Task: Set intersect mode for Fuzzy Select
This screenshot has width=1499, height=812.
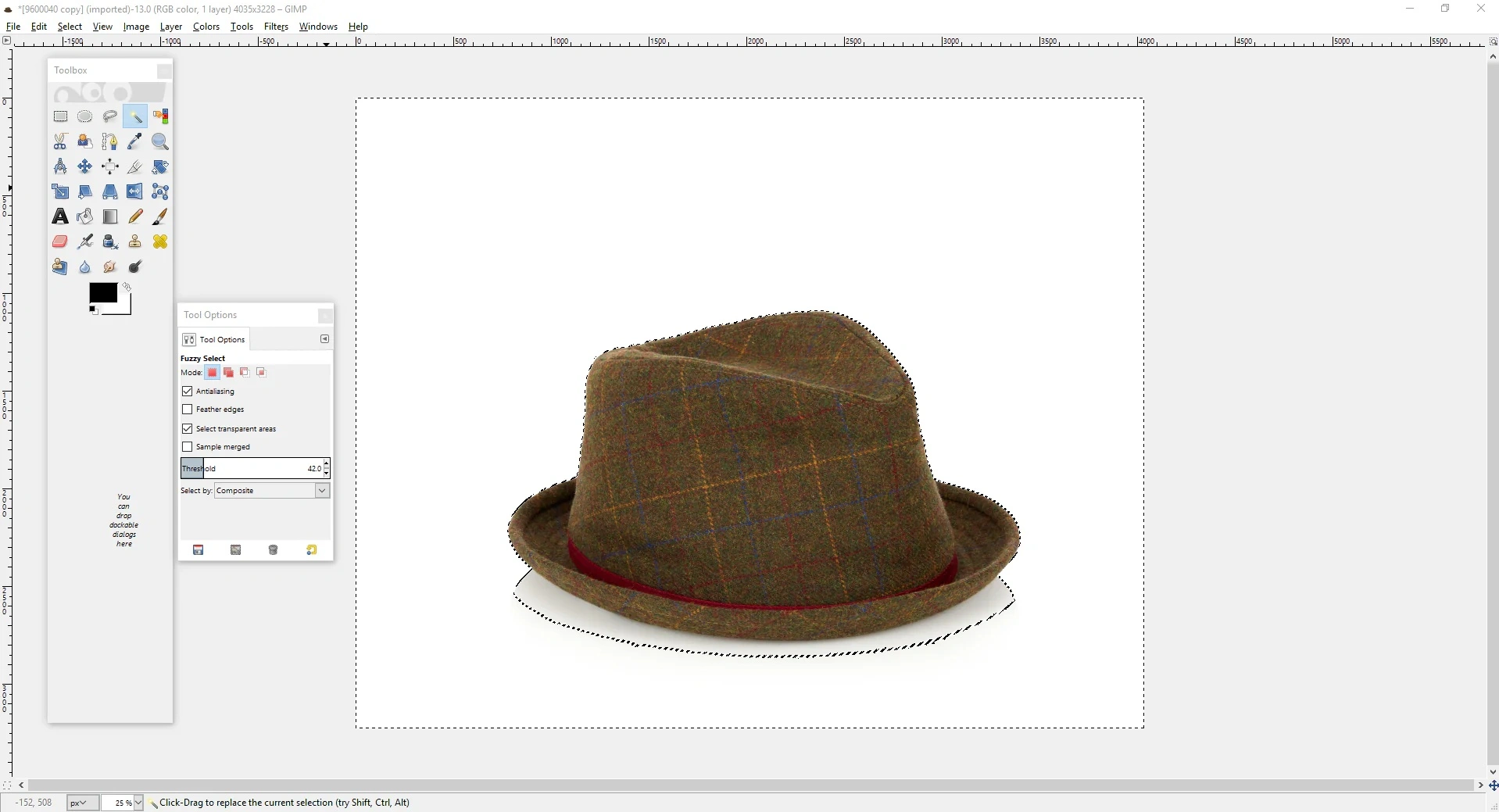Action: point(261,373)
